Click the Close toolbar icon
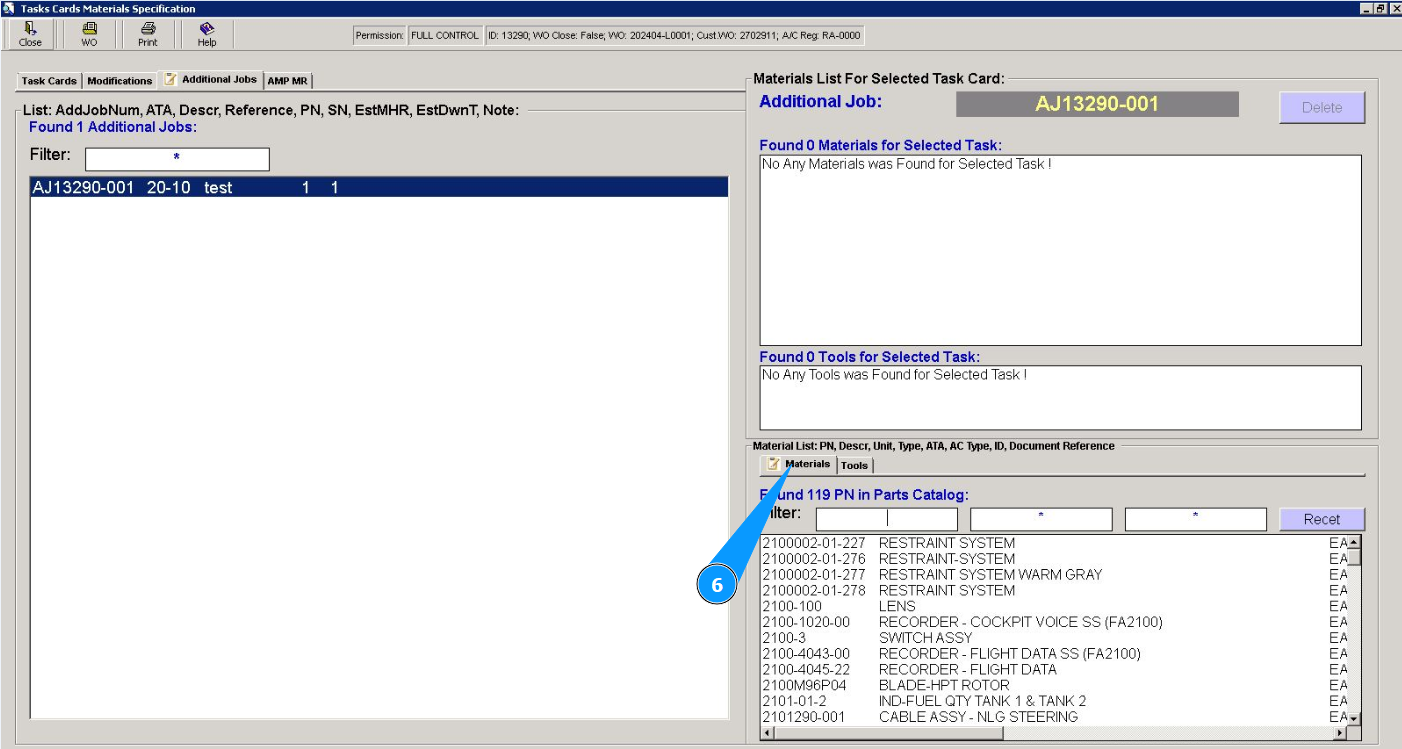This screenshot has width=1402, height=749. (x=30, y=34)
